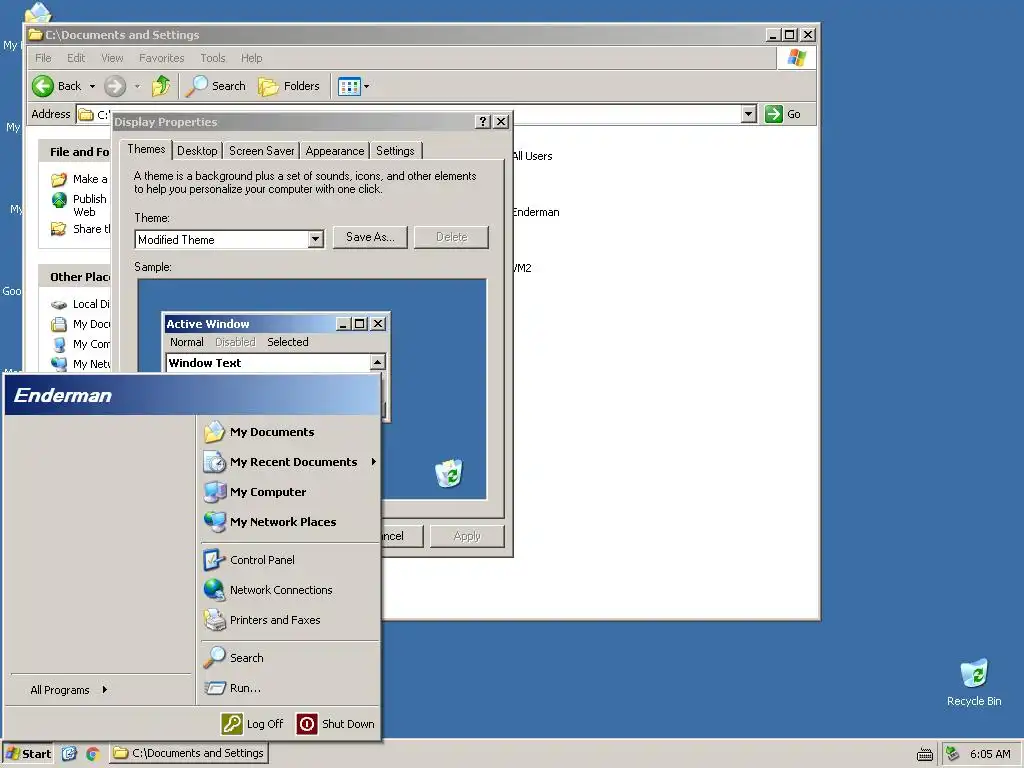Switch to the Screen Saver tab
This screenshot has width=1024, height=768.
pos(261,151)
